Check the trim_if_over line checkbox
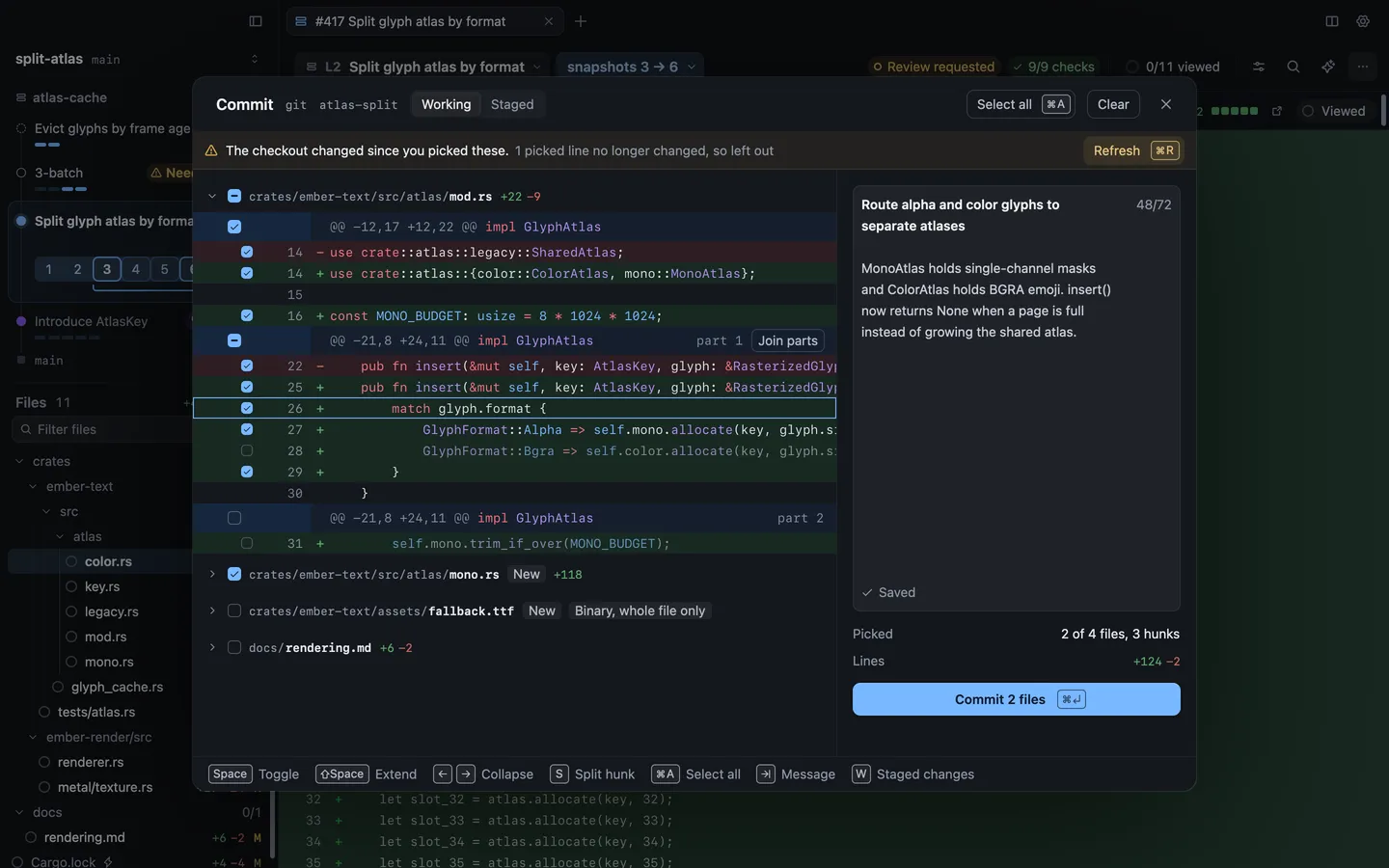1389x868 pixels. click(x=247, y=543)
